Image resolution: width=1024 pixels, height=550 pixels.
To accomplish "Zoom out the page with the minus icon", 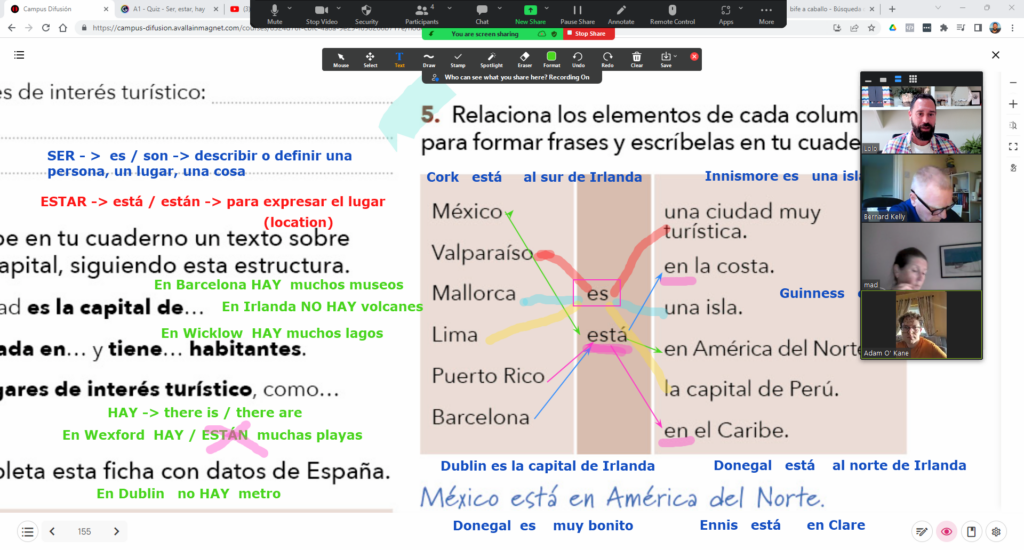I will pyautogui.click(x=1013, y=83).
